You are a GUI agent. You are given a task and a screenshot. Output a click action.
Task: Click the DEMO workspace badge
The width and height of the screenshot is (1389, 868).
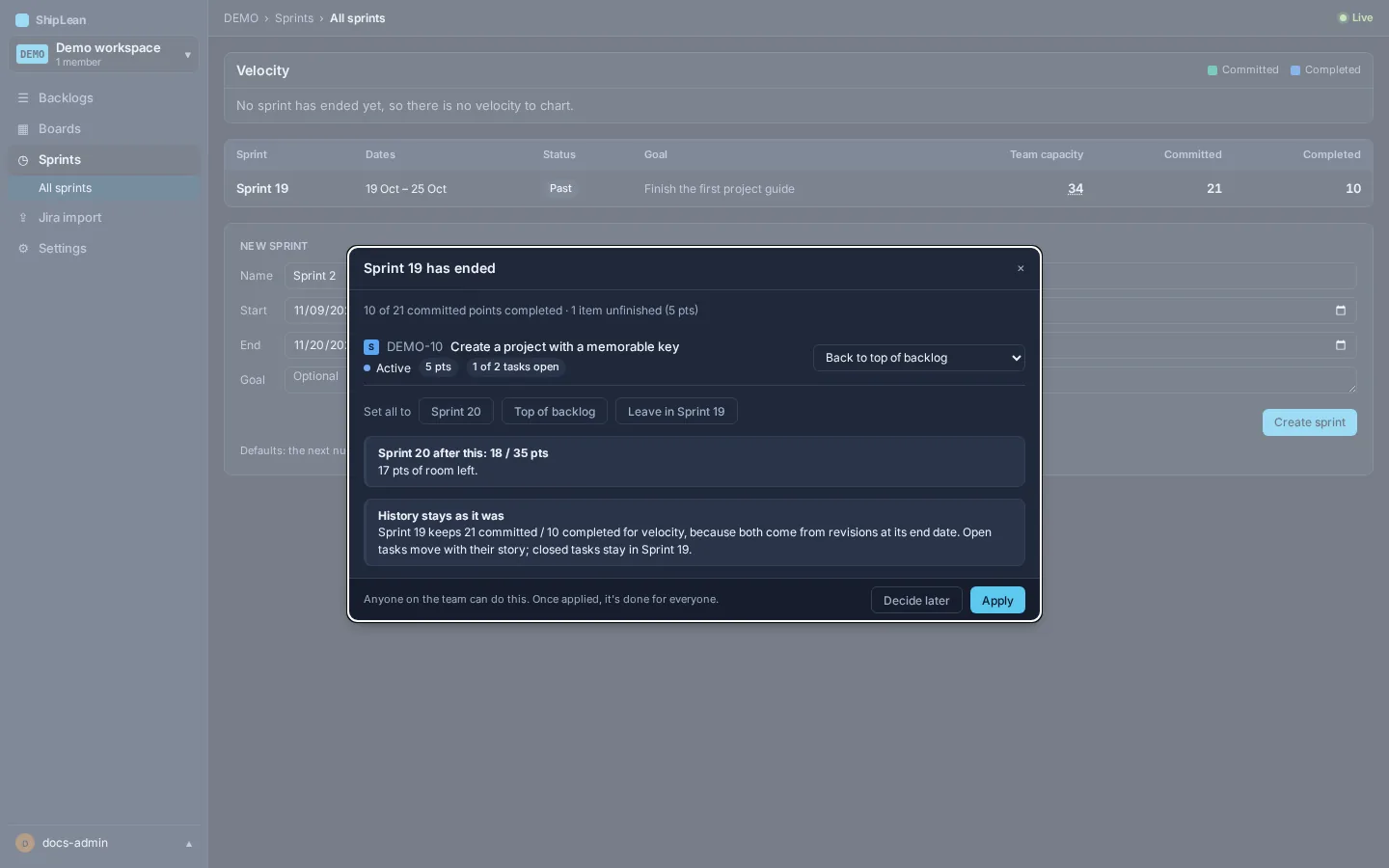(x=32, y=54)
